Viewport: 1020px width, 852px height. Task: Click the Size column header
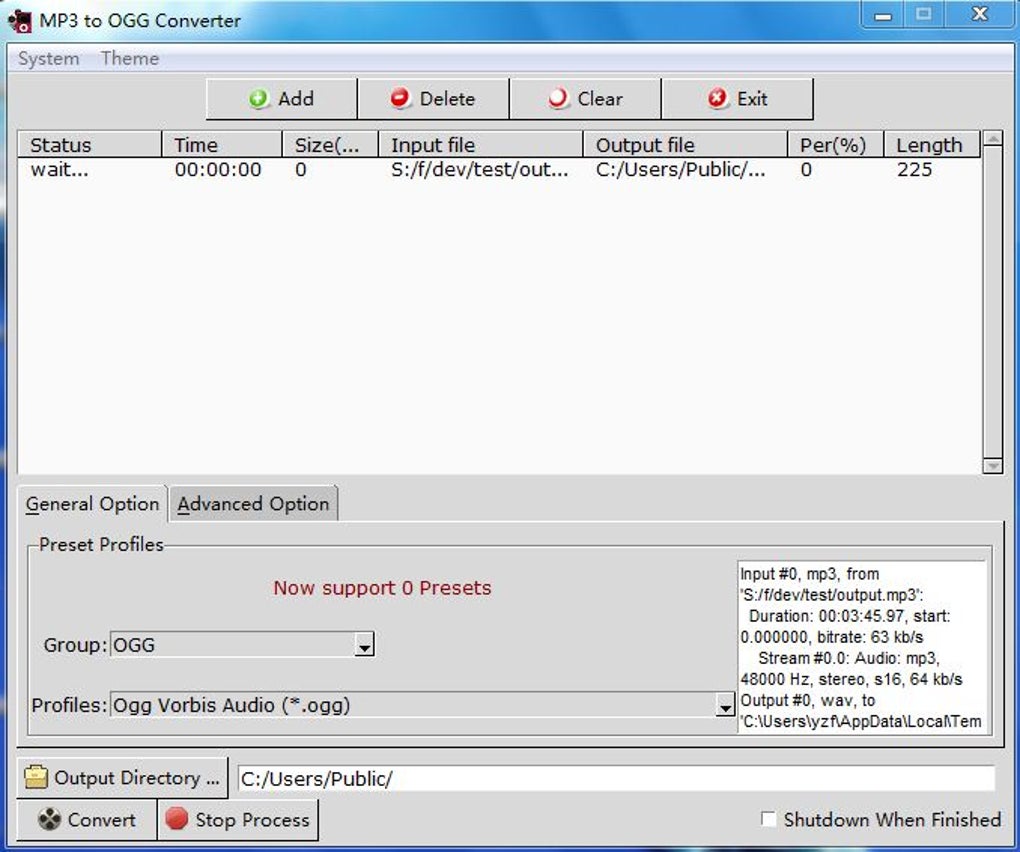click(330, 144)
